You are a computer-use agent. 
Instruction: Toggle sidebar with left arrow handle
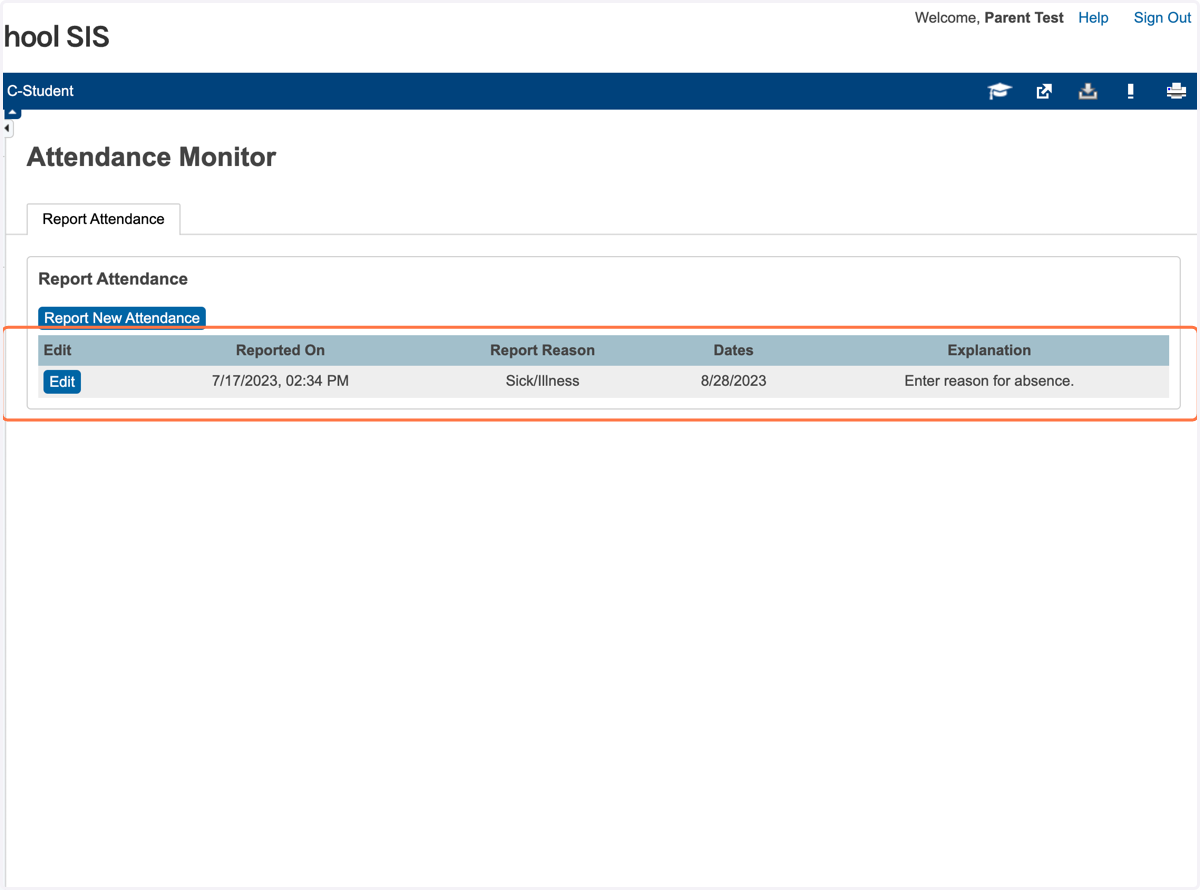point(8,129)
